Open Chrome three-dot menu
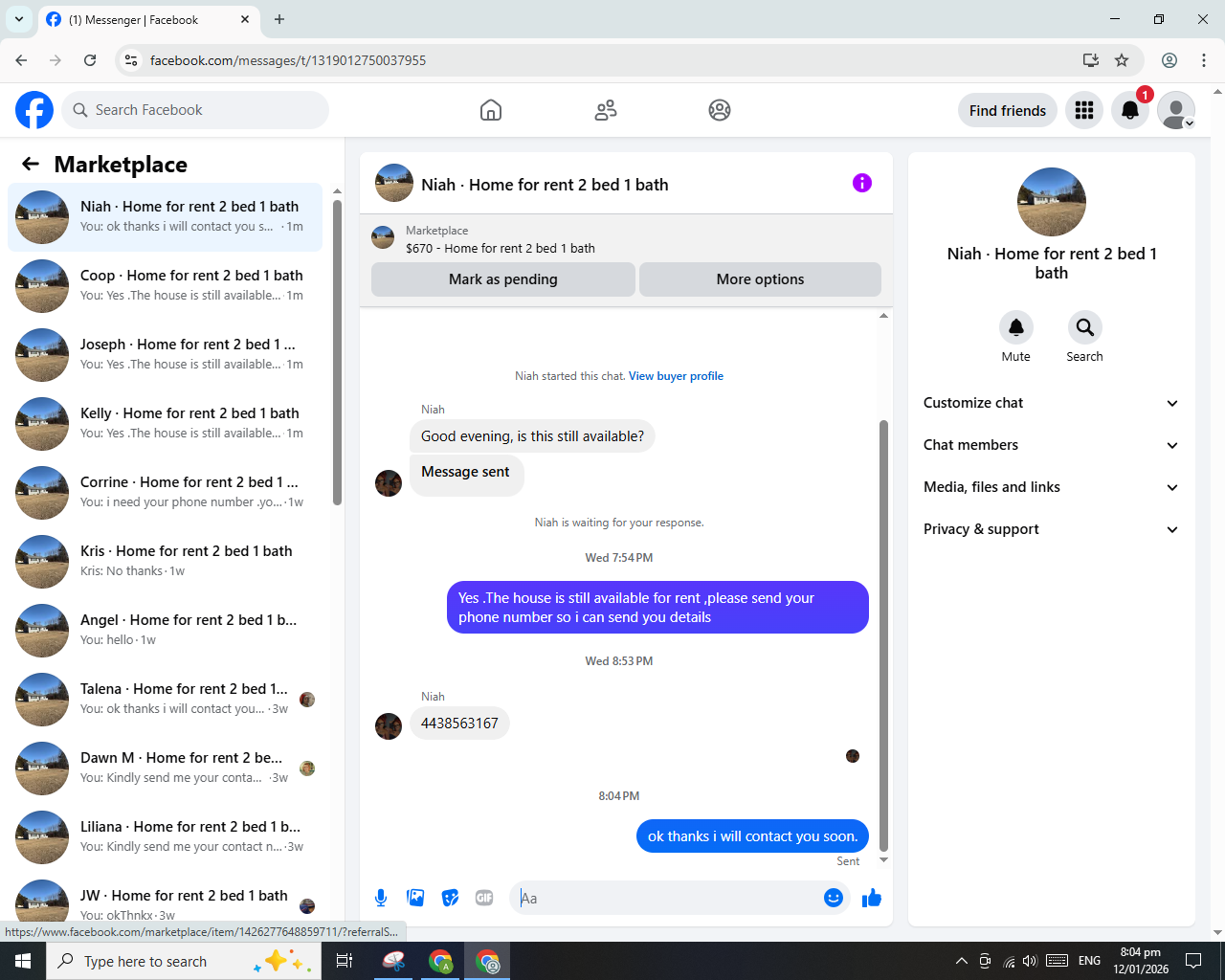1225x980 pixels. [x=1204, y=60]
